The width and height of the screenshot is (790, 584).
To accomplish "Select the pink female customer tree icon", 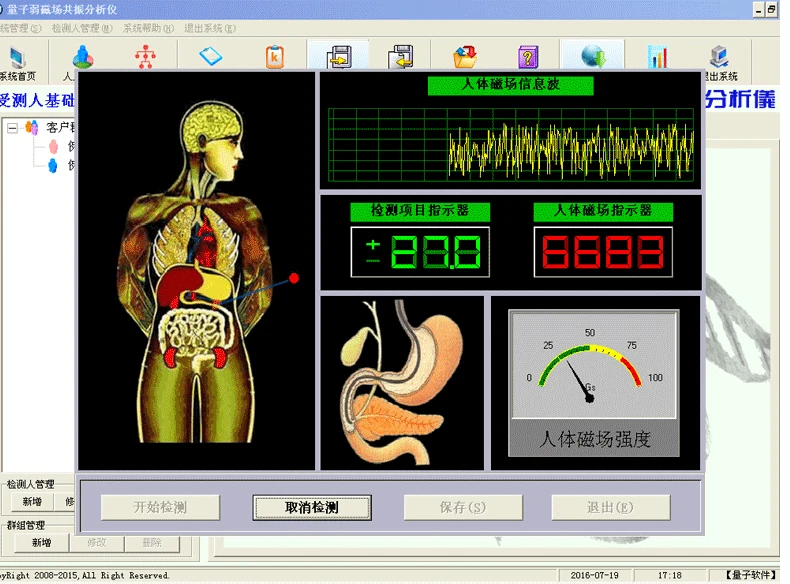I will (53, 147).
